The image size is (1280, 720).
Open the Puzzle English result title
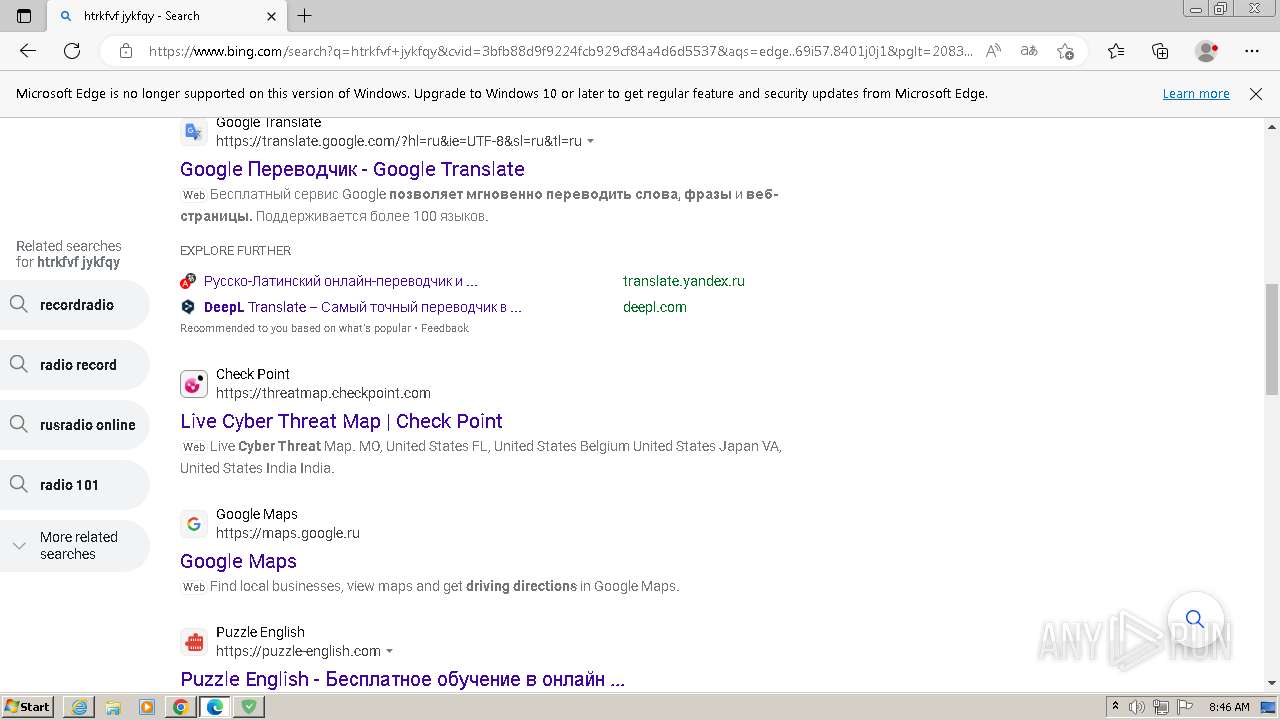click(x=402, y=679)
